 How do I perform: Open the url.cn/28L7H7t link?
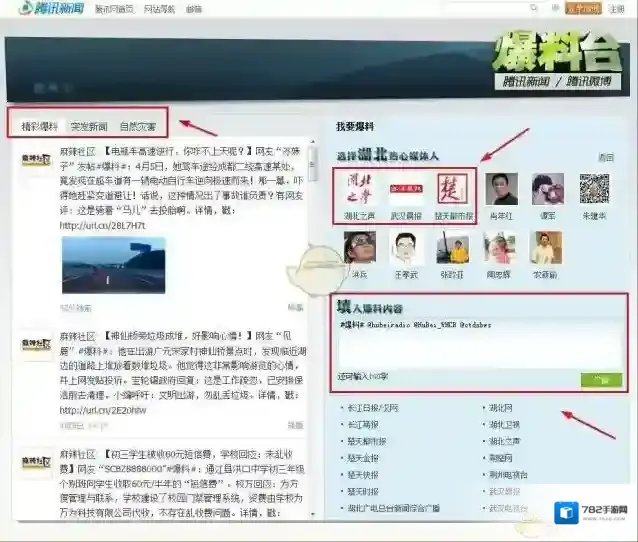tap(102, 225)
